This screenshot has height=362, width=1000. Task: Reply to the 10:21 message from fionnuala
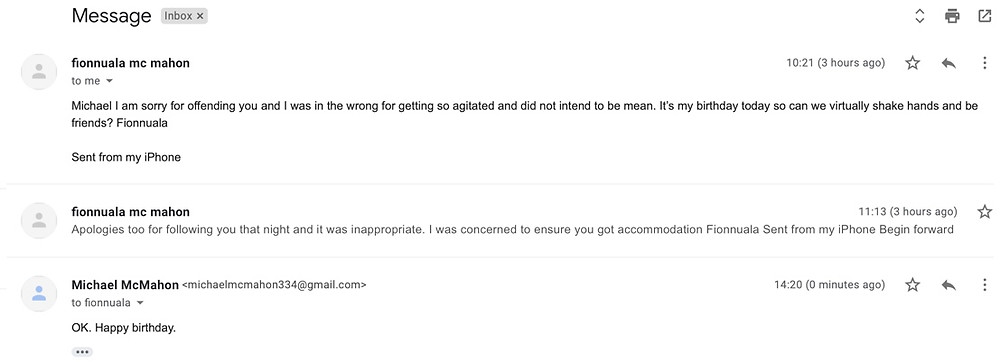pos(948,62)
